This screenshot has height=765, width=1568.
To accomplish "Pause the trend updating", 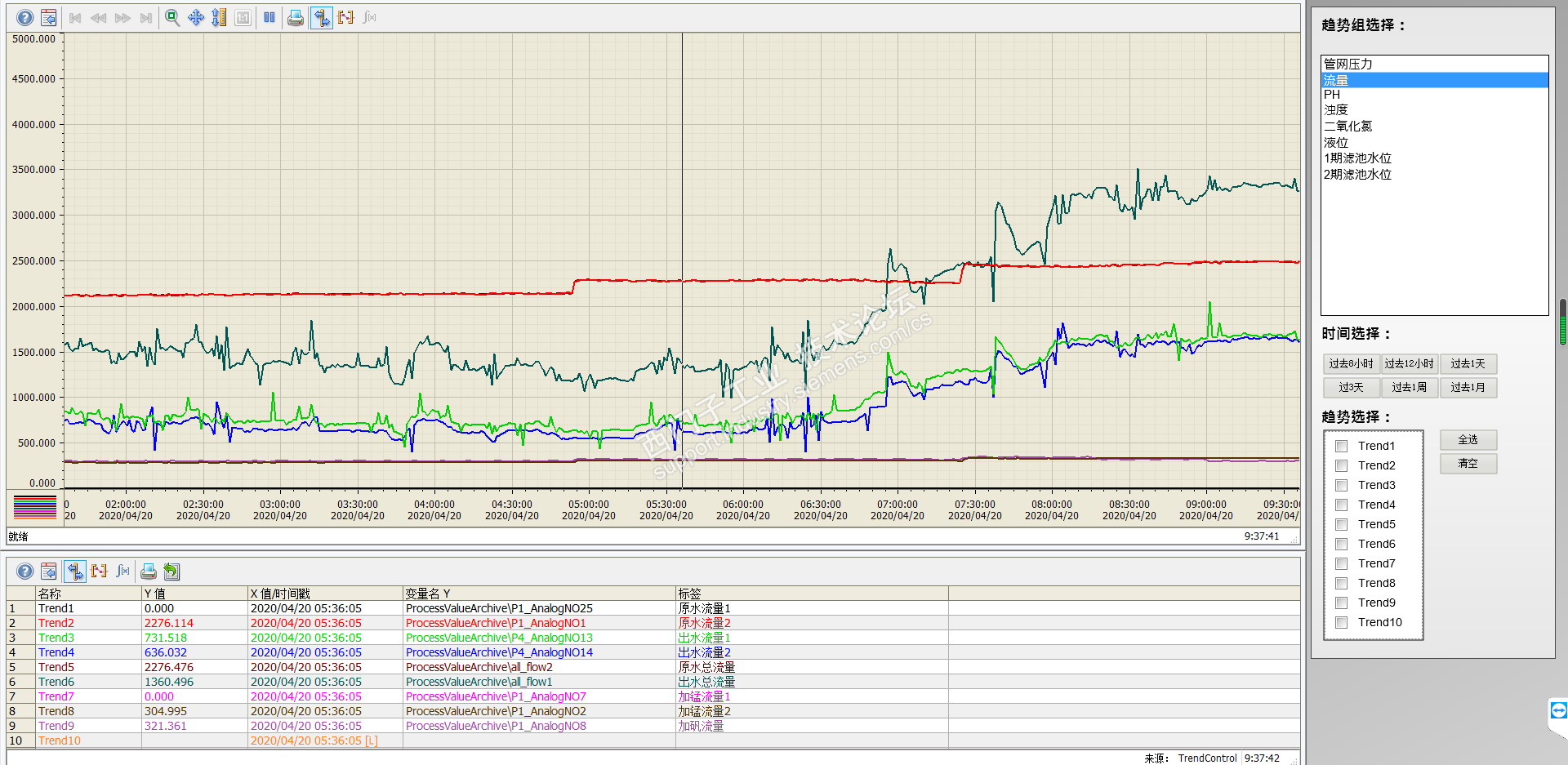I will [x=269, y=17].
